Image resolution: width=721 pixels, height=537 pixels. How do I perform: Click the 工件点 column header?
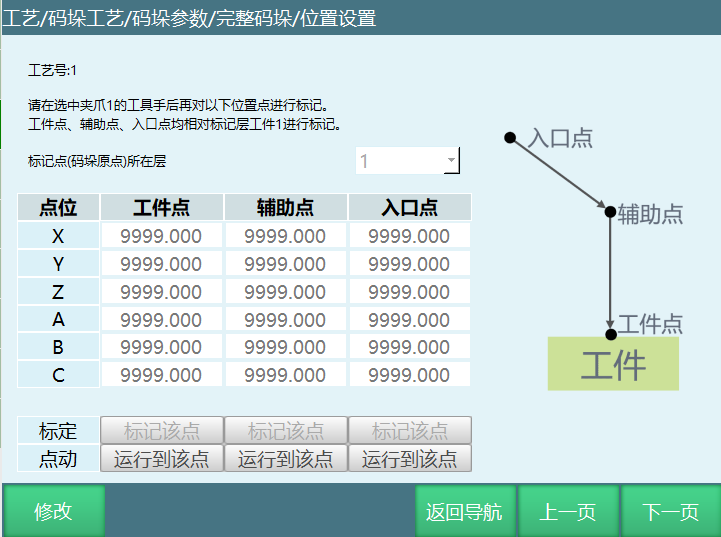click(161, 208)
